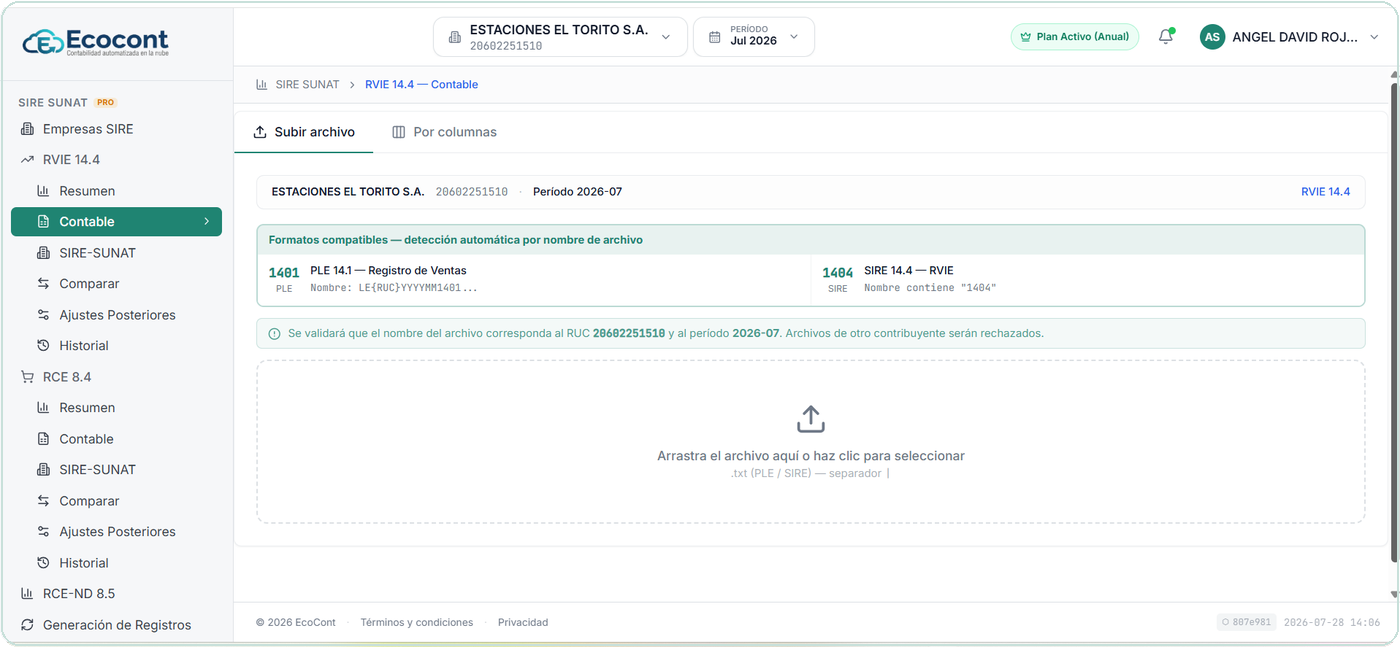Click chart icon beside Resumen under RVIE 14.4
The image size is (1400, 647).
click(x=43, y=191)
